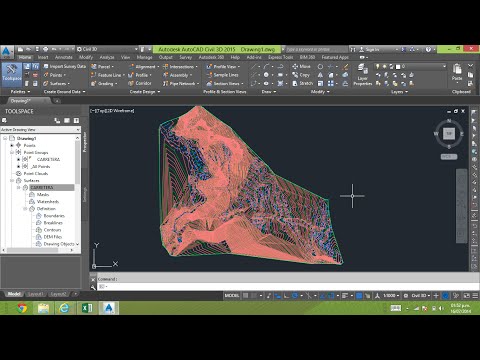Click the Corridor tool
This screenshot has height=360, width=480.
point(140,83)
